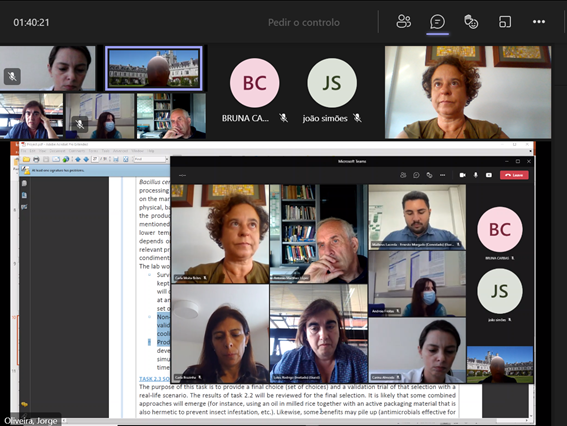Screen dimensions: 567x426
Task: Toggle camera in shared Teams window
Action: (462, 175)
